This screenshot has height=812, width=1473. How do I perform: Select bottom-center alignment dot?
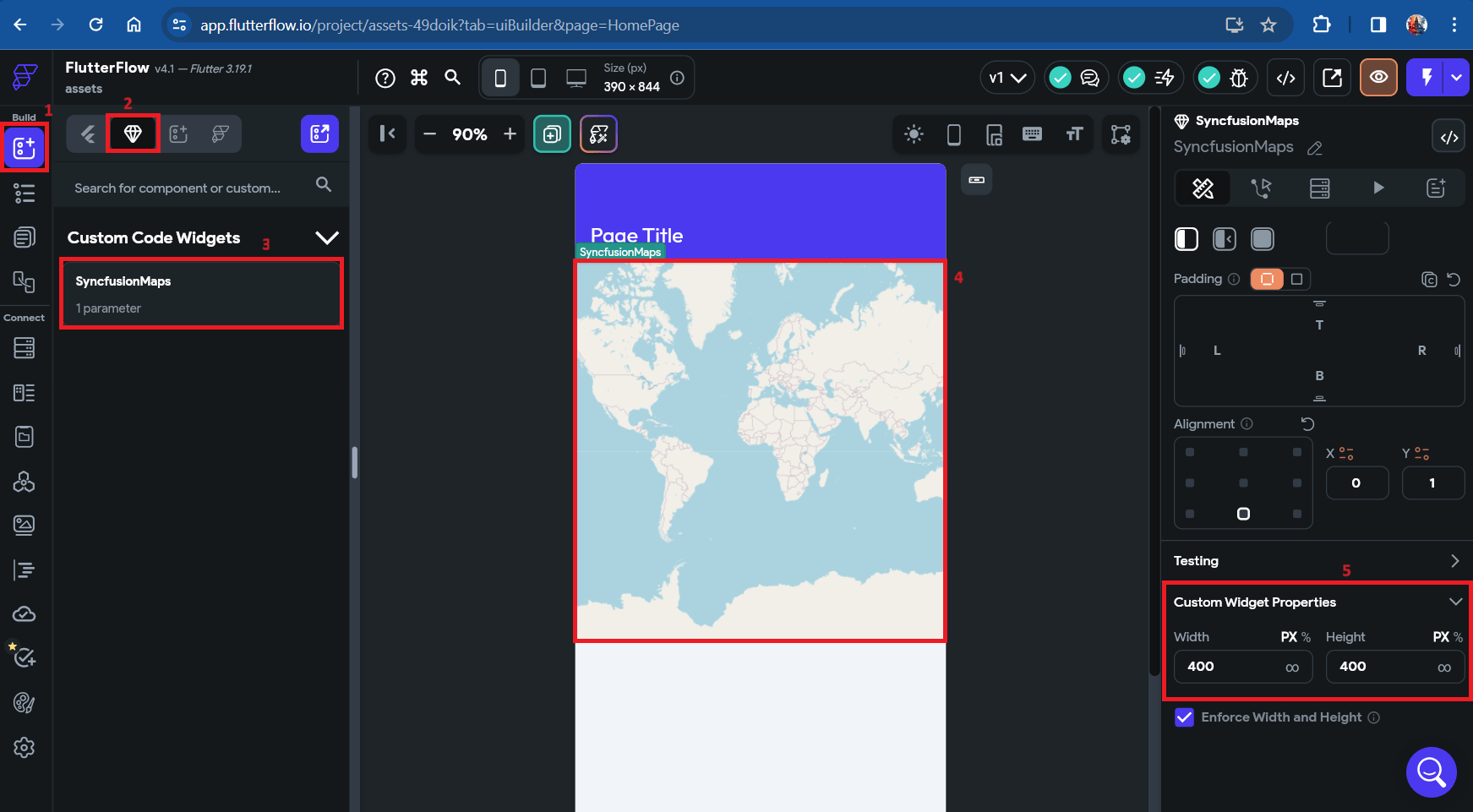pyautogui.click(x=1243, y=514)
